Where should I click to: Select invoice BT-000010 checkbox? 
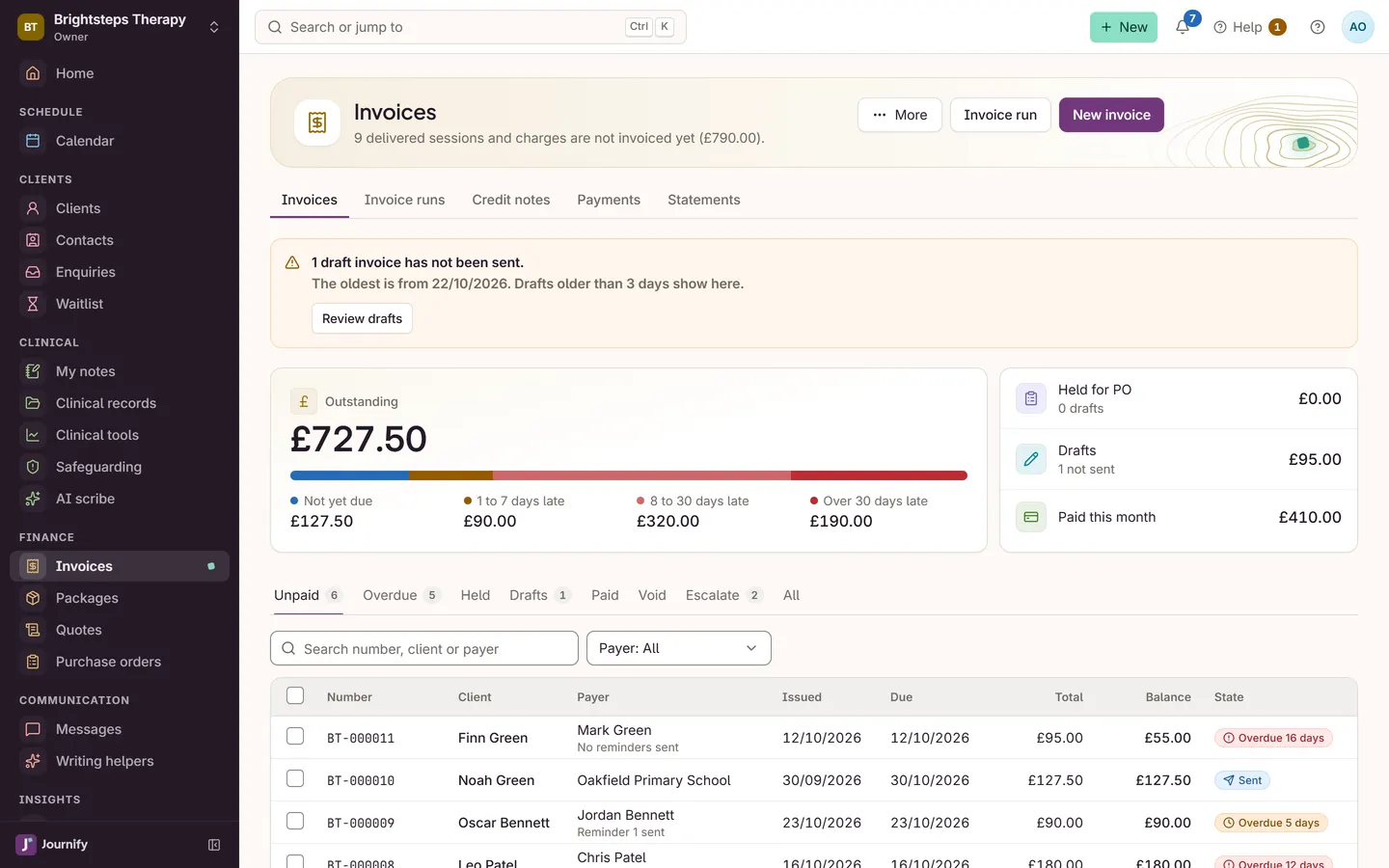tap(295, 778)
